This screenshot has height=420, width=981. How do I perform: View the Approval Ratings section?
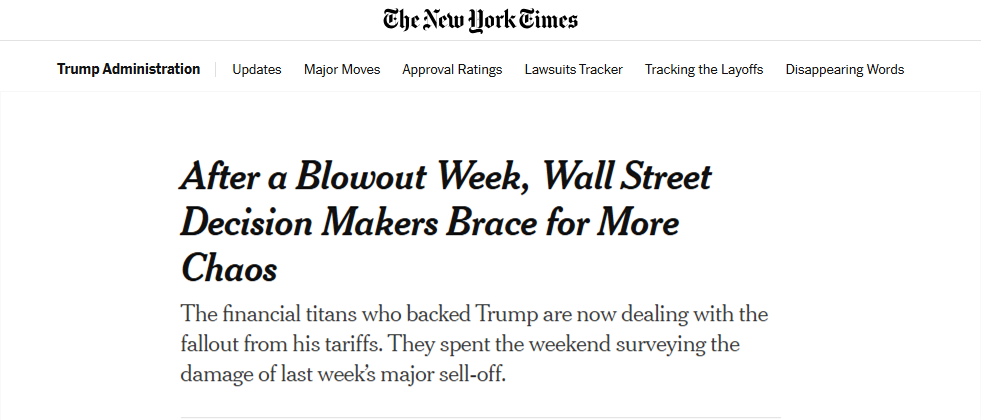[x=452, y=69]
